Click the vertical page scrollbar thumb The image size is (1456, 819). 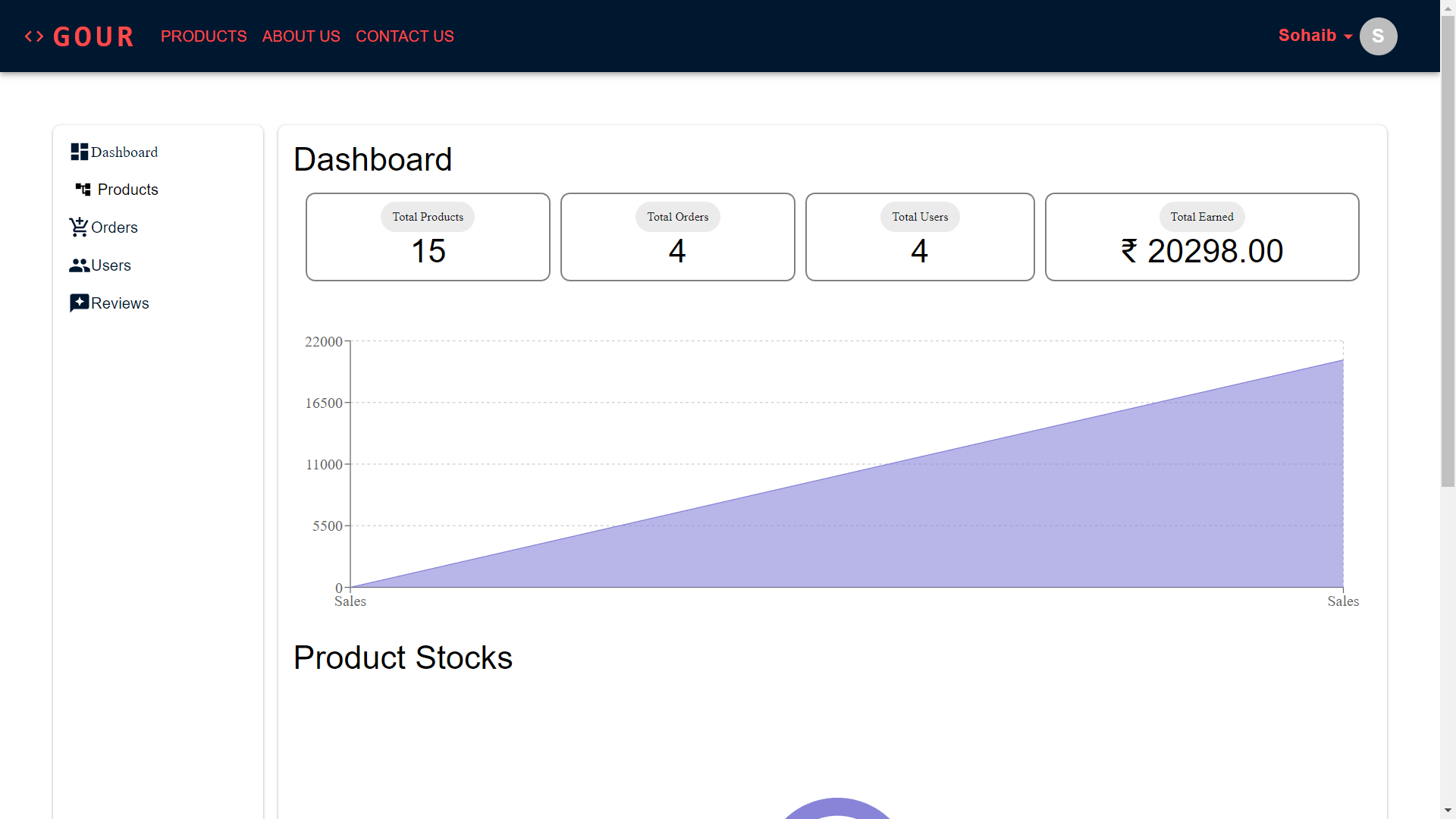[x=1448, y=250]
